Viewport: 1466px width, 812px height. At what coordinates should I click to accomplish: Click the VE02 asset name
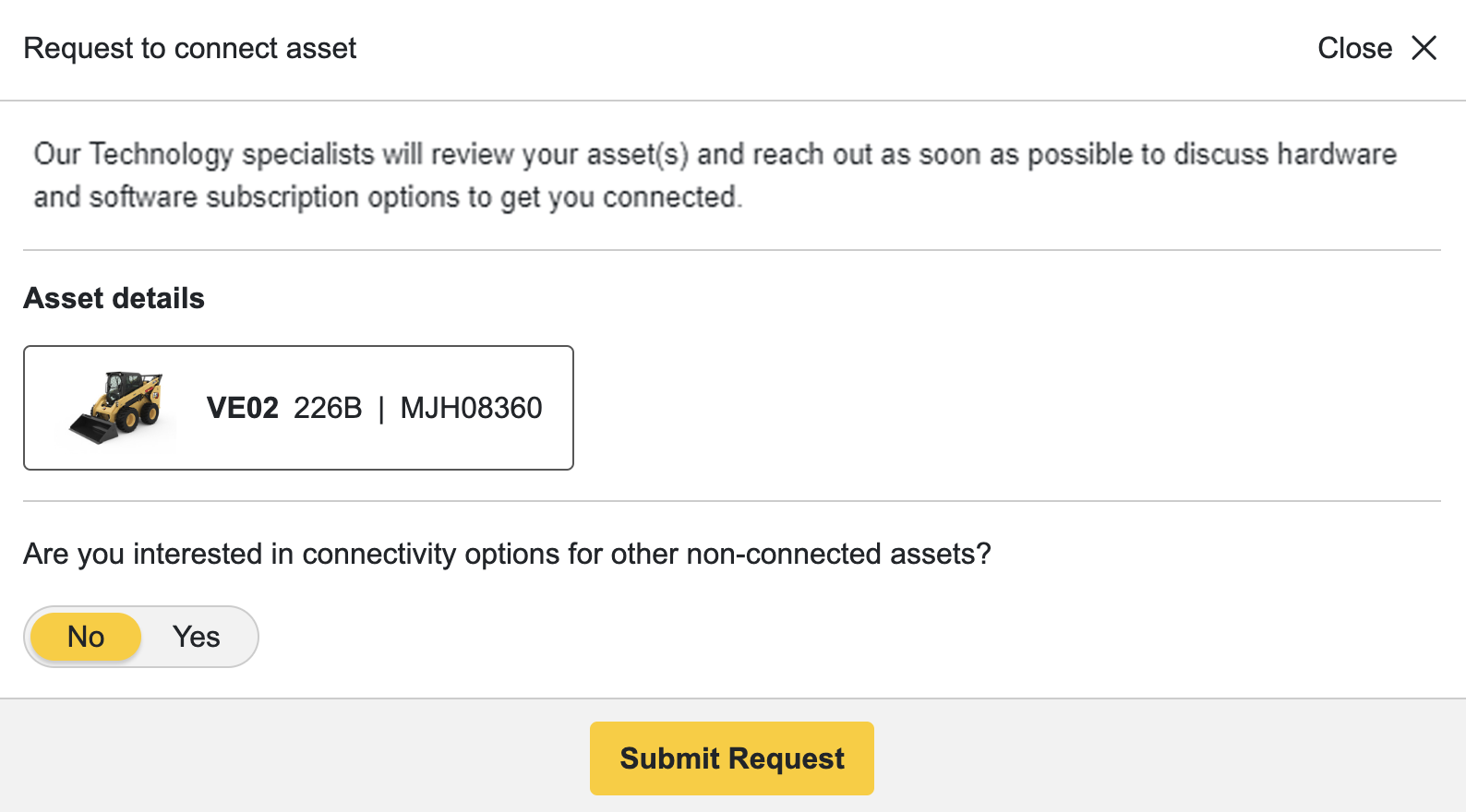pyautogui.click(x=243, y=408)
